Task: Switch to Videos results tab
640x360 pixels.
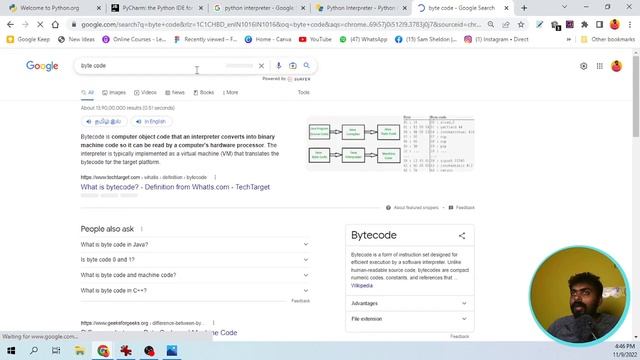Action: pos(145,93)
